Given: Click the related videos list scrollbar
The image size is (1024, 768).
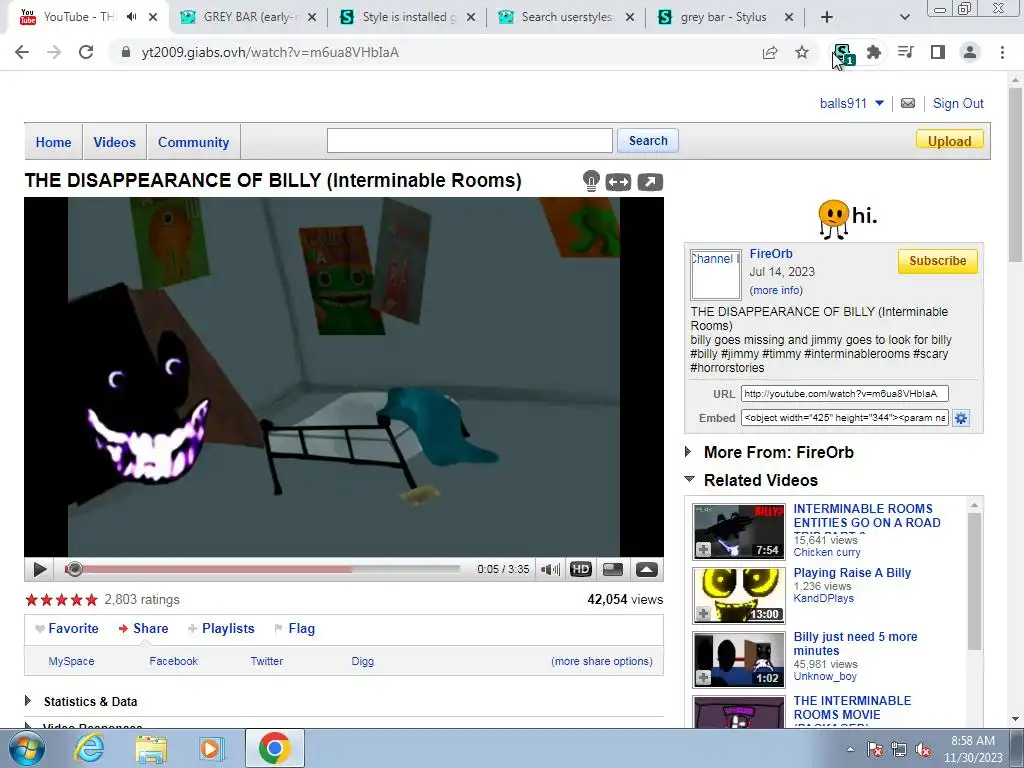Looking at the screenshot, I should click(974, 581).
